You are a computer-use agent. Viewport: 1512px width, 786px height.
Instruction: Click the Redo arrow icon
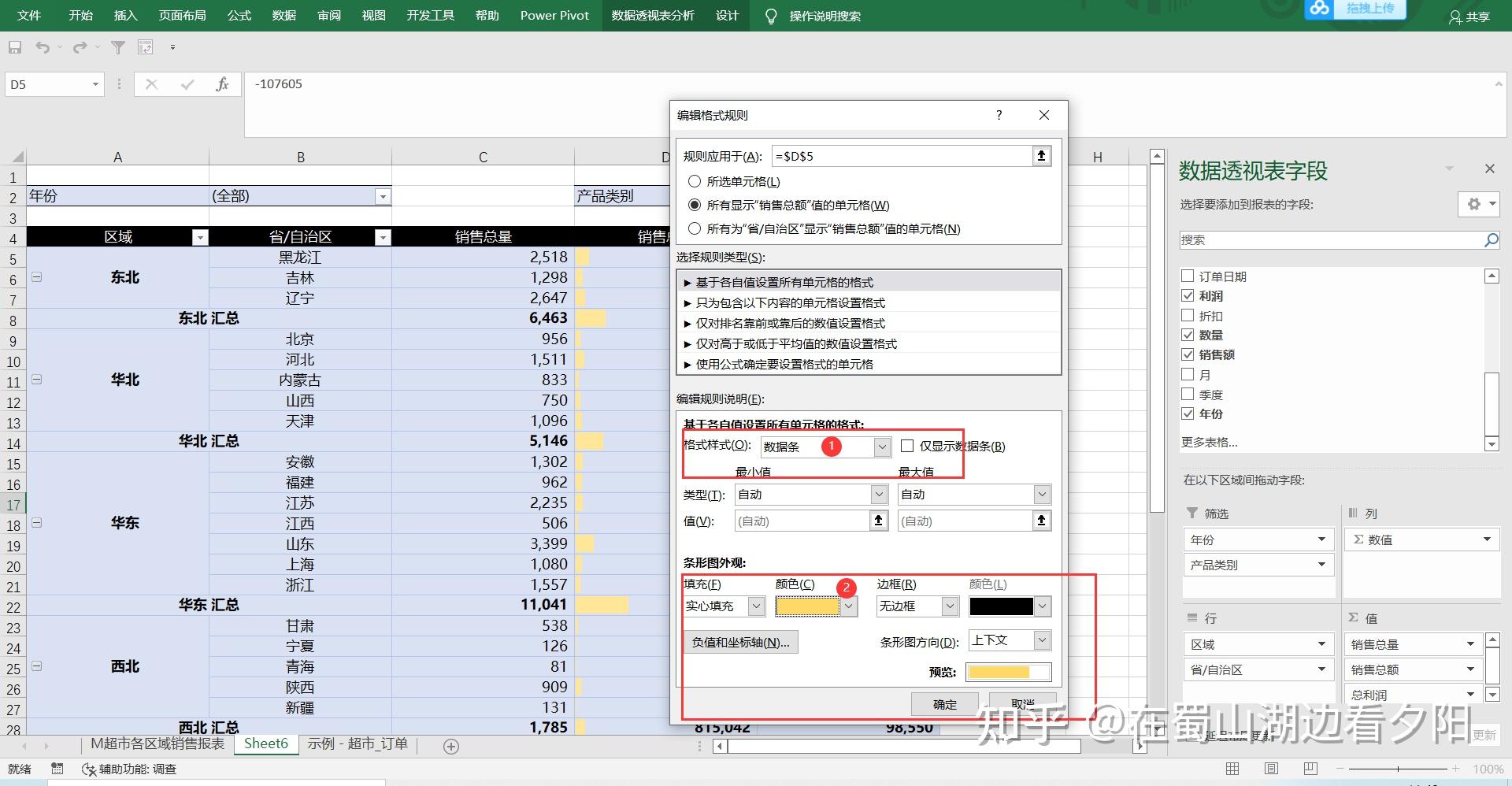(80, 47)
